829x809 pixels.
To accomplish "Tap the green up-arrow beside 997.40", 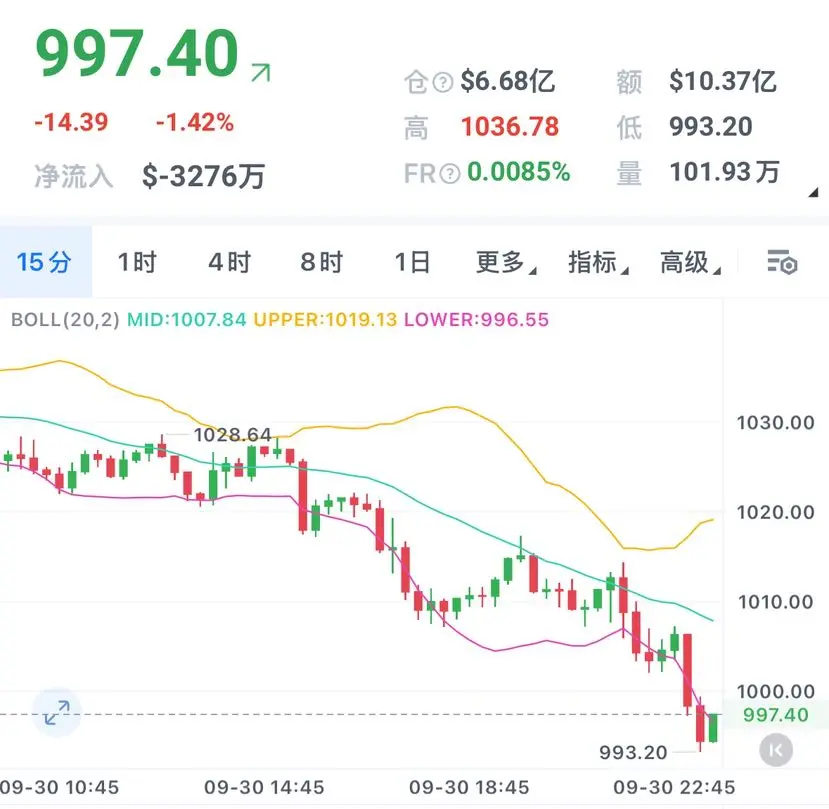I will click(261, 72).
